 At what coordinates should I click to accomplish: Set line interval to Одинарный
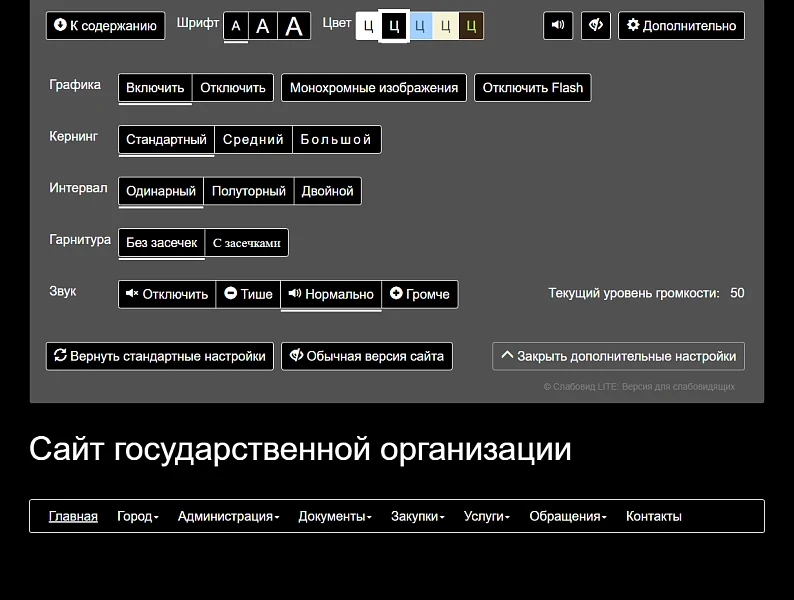tap(161, 191)
